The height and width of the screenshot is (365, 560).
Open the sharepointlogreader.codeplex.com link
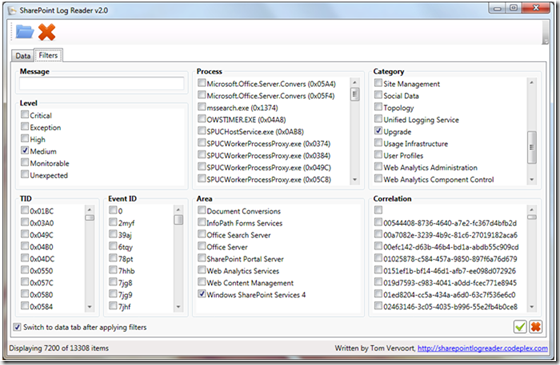click(x=482, y=348)
